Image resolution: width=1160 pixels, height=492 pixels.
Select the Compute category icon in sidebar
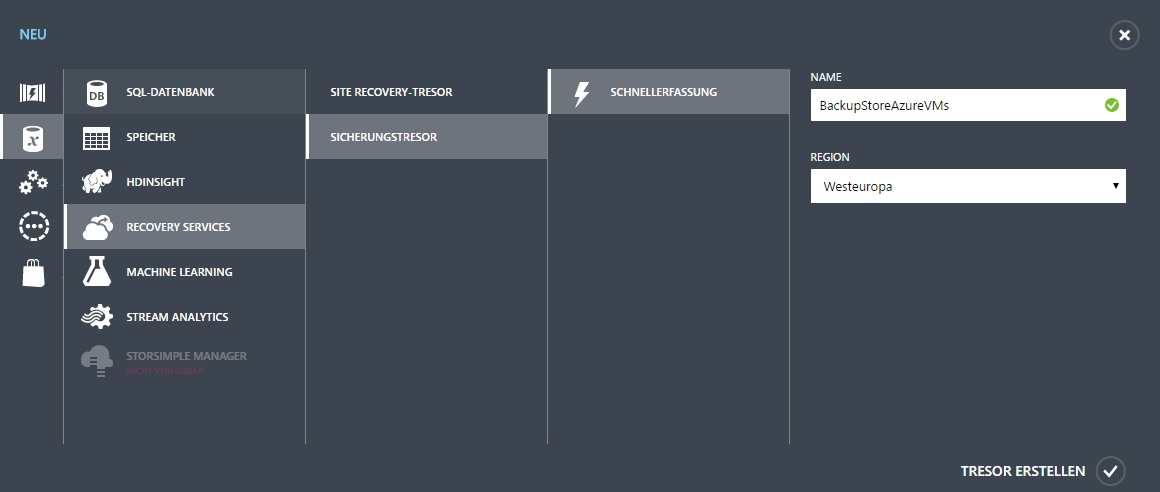click(32, 92)
